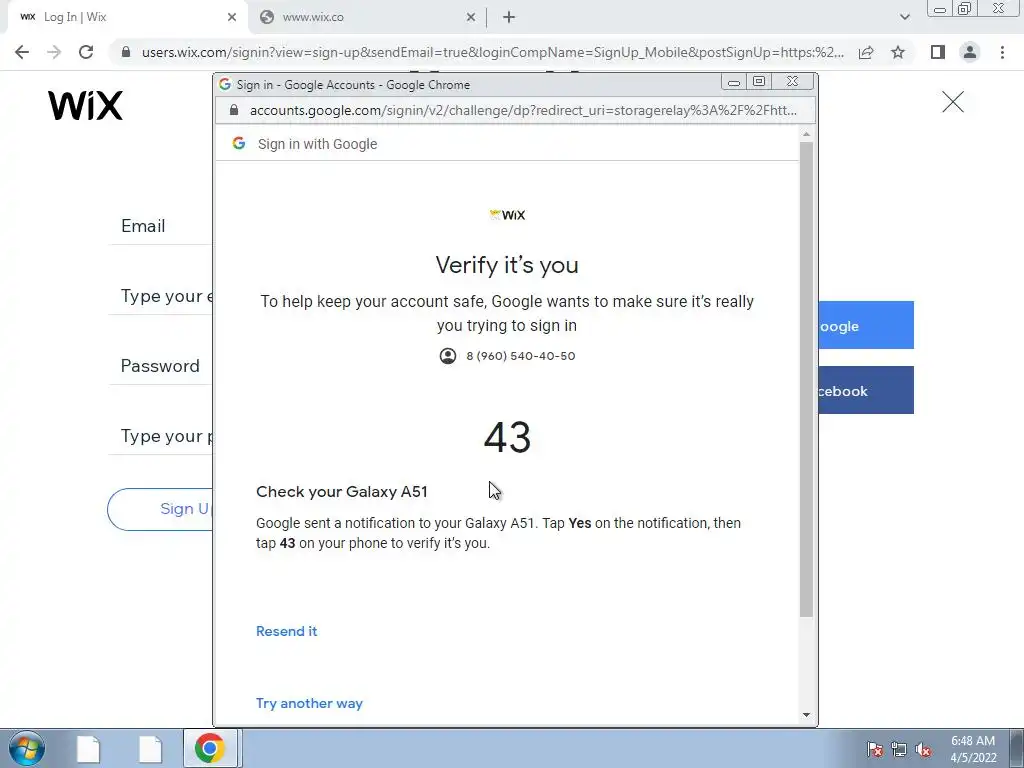The height and width of the screenshot is (768, 1024).
Task: Open the Action Center flag tray icon
Action: tap(875, 749)
